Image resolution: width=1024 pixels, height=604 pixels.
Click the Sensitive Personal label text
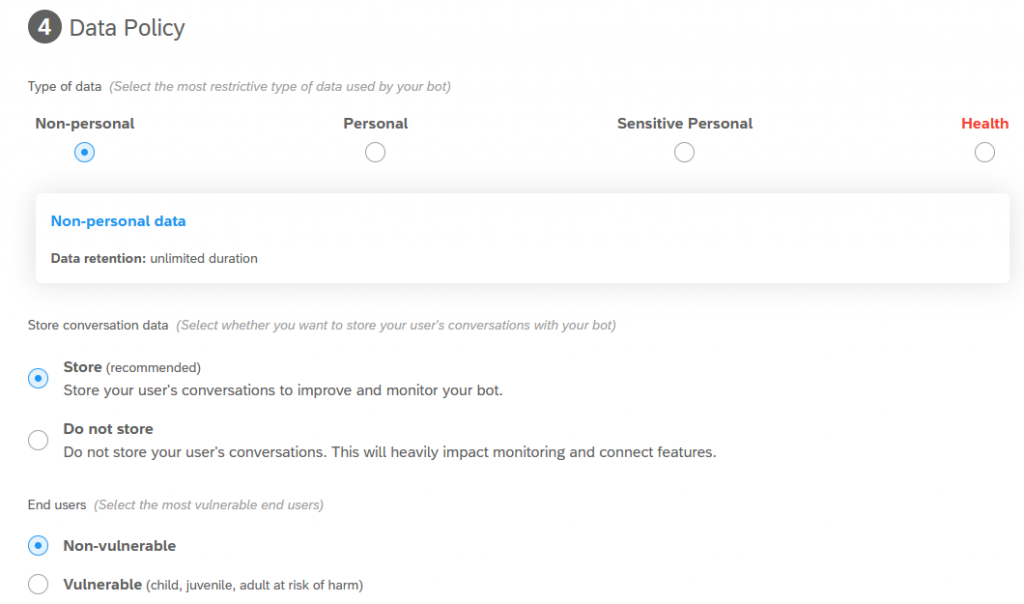[684, 123]
